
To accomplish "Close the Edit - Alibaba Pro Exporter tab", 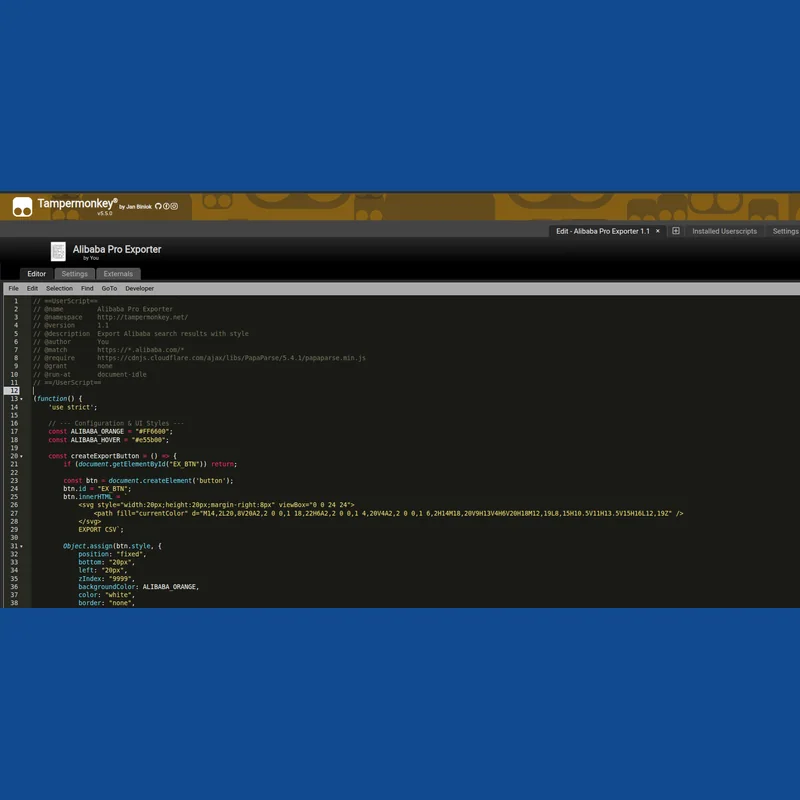I will [x=658, y=231].
